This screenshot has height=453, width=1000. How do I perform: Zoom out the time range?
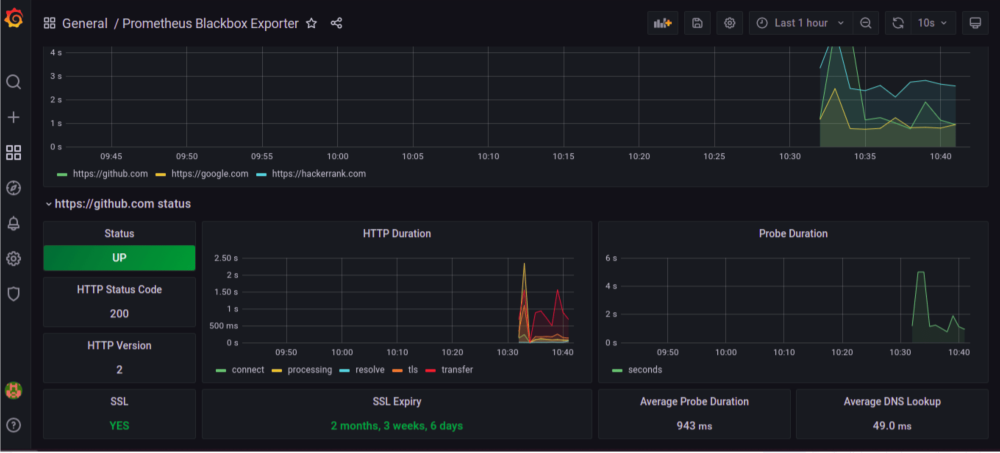pyautogui.click(x=865, y=23)
